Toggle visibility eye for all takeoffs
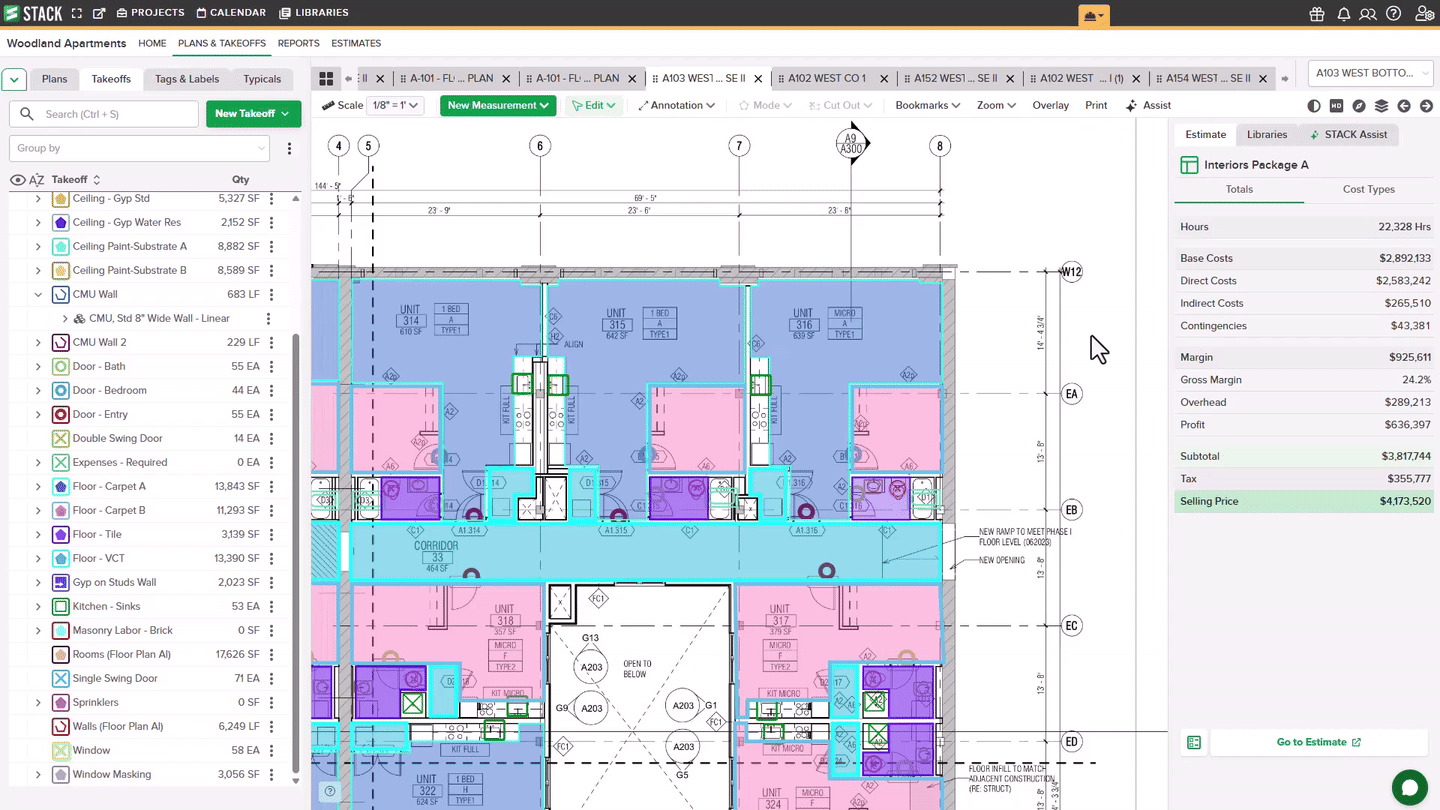The height and width of the screenshot is (810, 1440). pos(17,180)
